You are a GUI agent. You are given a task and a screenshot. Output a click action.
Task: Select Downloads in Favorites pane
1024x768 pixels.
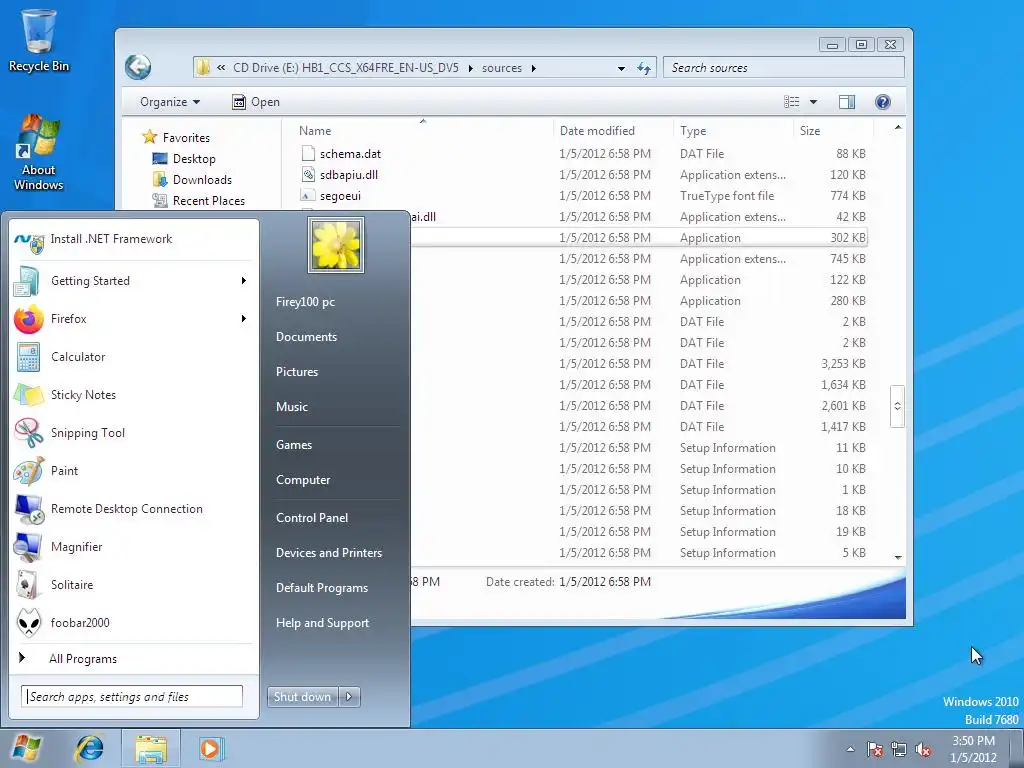coord(192,180)
